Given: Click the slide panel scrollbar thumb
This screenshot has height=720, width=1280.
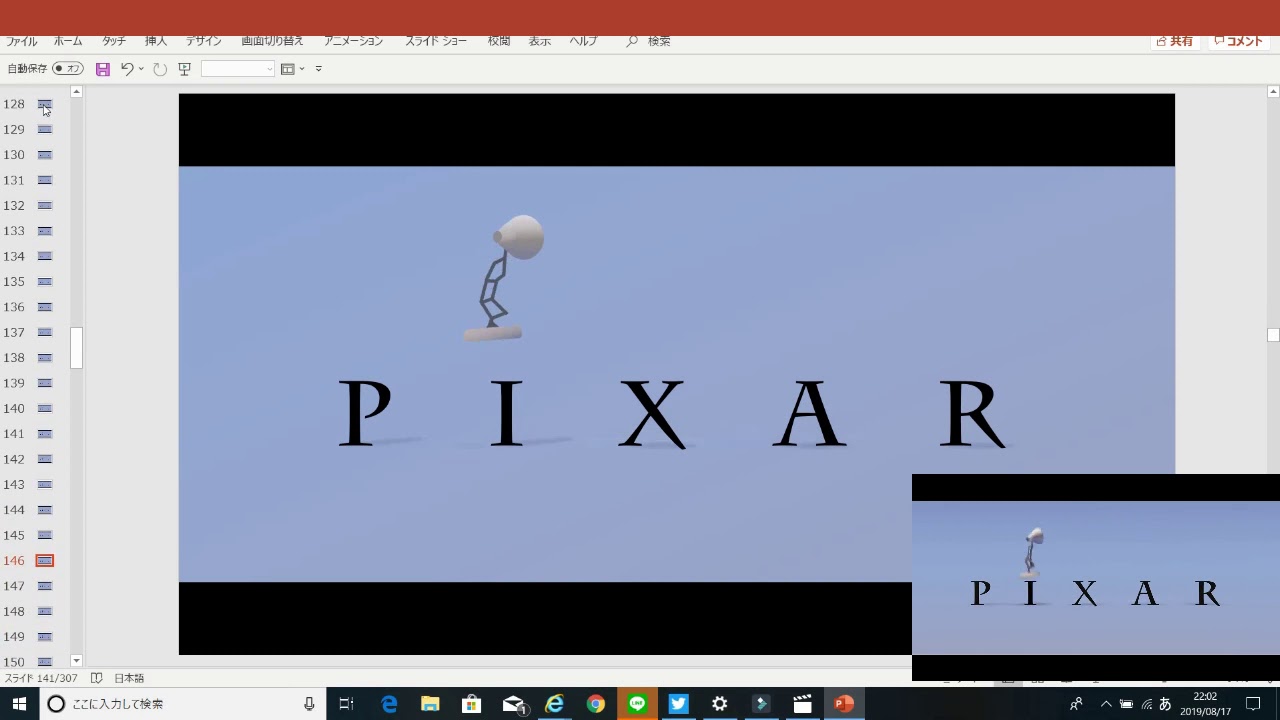Looking at the screenshot, I should coord(76,348).
